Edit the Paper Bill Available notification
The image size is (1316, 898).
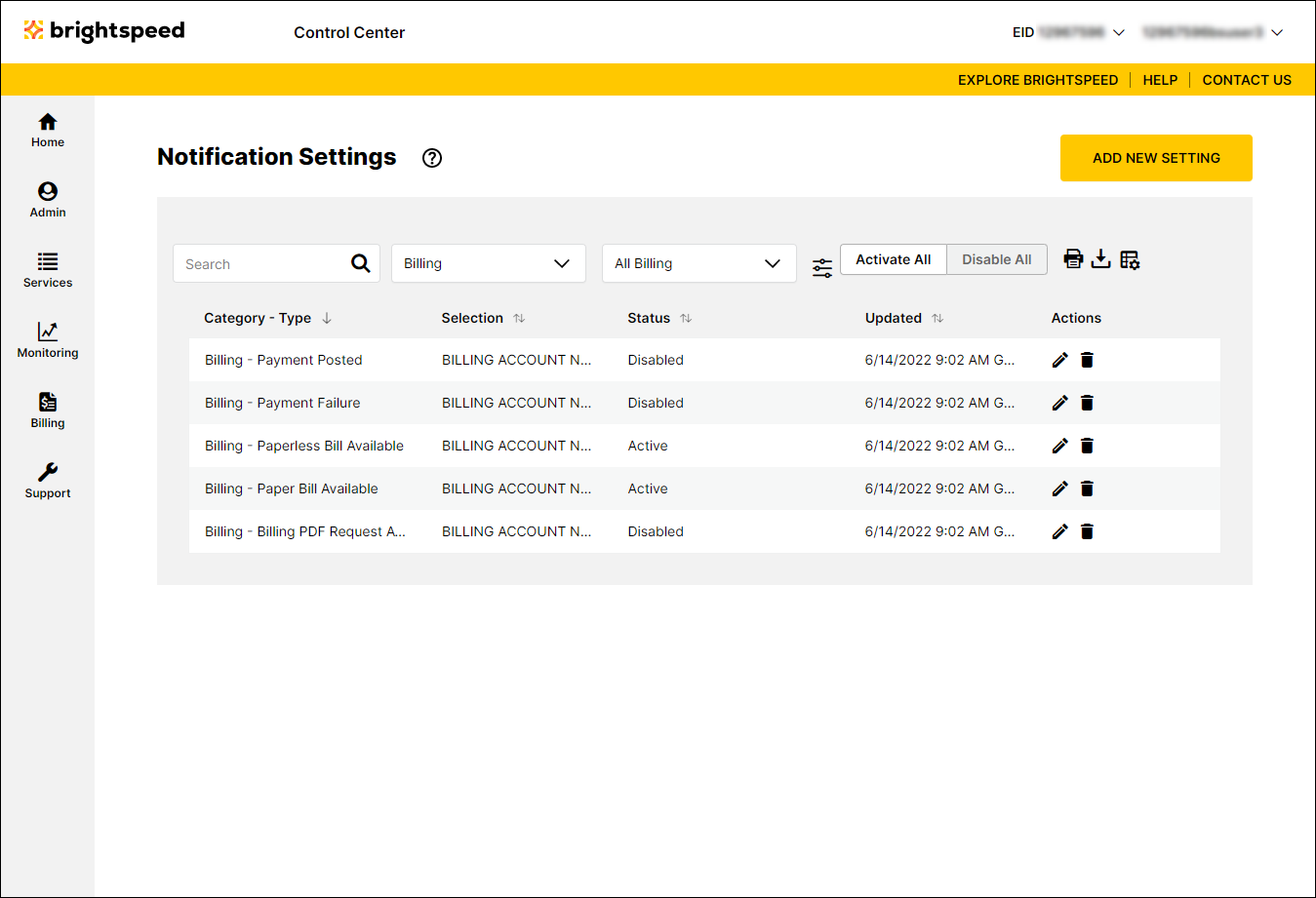tap(1060, 488)
